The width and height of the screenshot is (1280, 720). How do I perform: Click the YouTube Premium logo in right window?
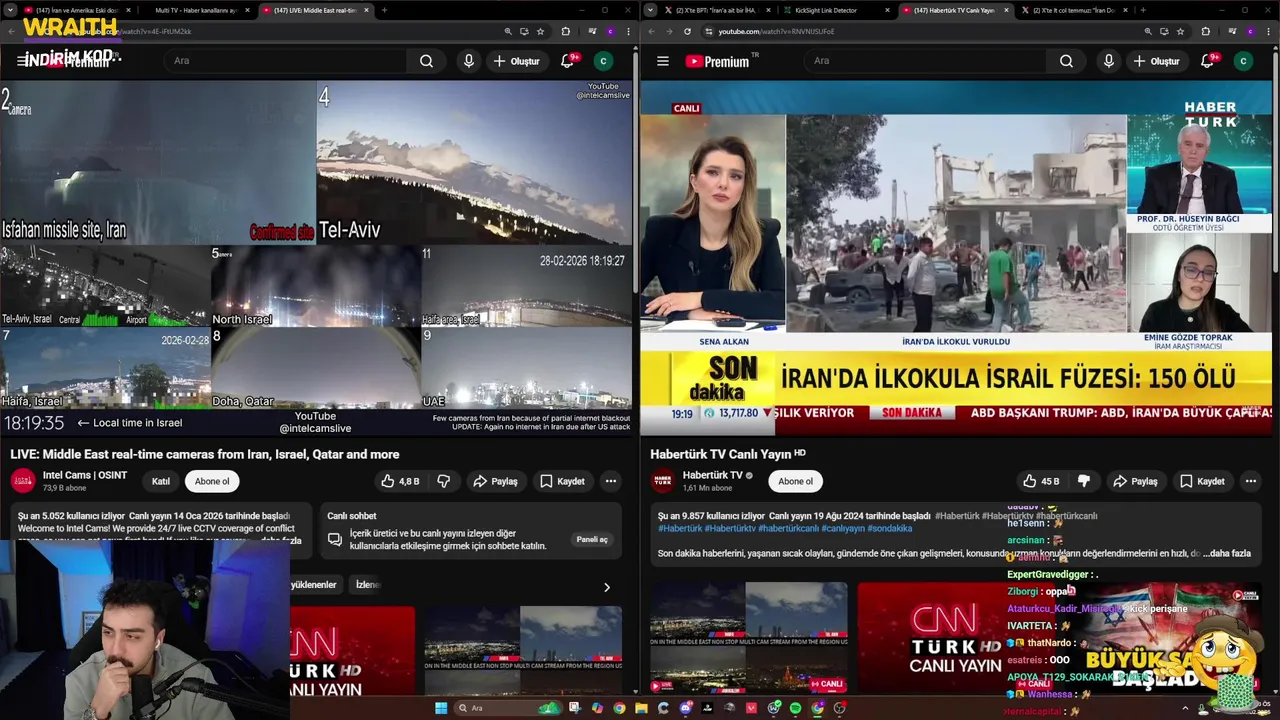pyautogui.click(x=717, y=61)
